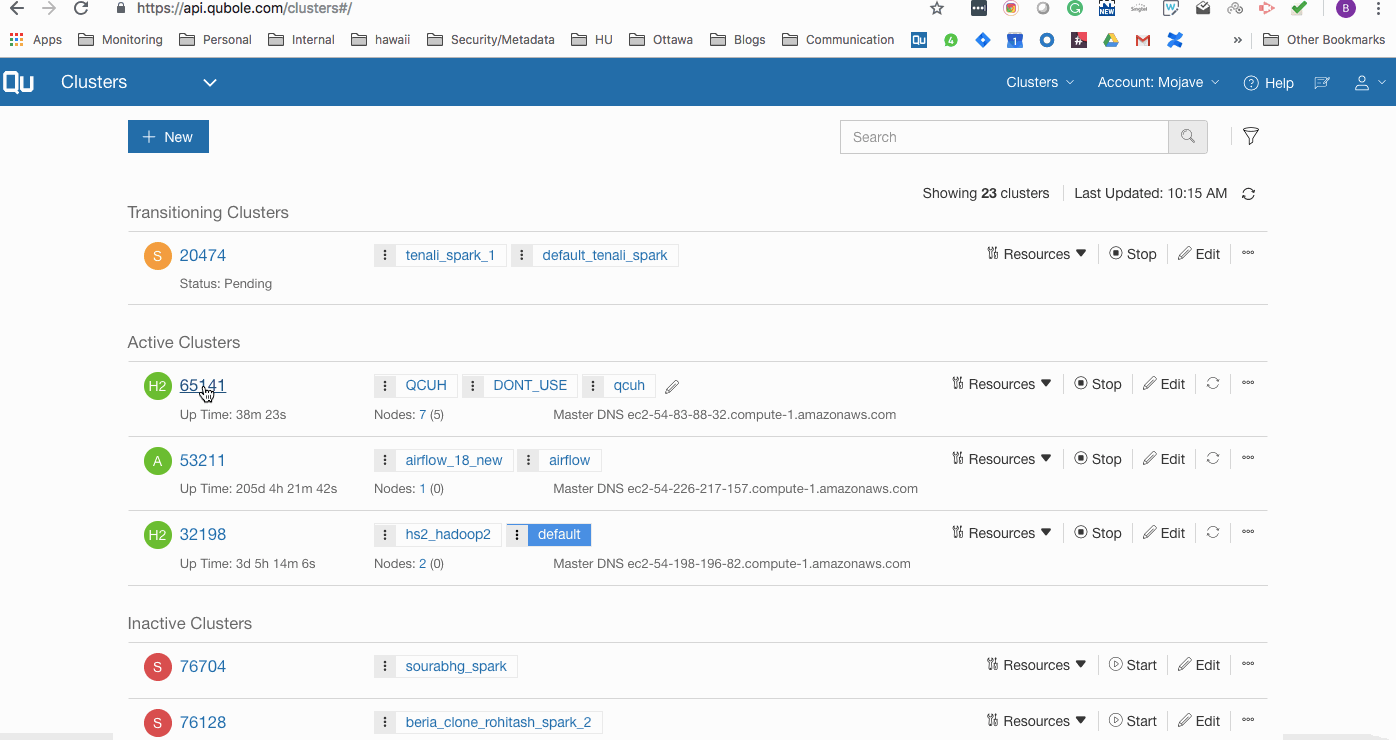This screenshot has height=740, width=1396.
Task: Open more options for cluster 53211
Action: click(x=1248, y=458)
